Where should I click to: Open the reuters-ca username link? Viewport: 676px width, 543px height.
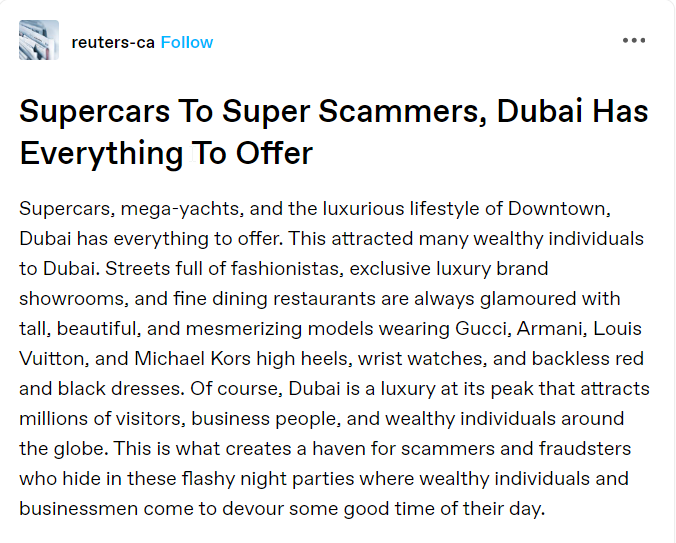click(113, 42)
